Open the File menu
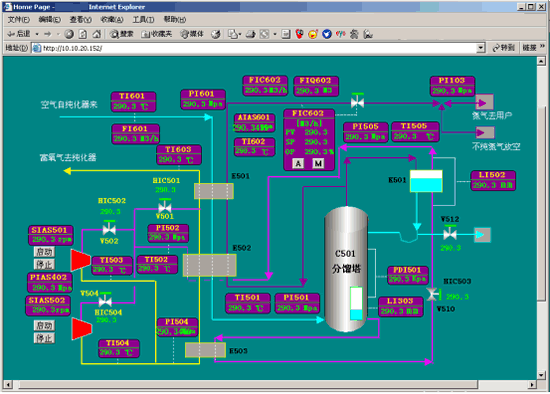This screenshot has height=394, width=550. point(19,20)
